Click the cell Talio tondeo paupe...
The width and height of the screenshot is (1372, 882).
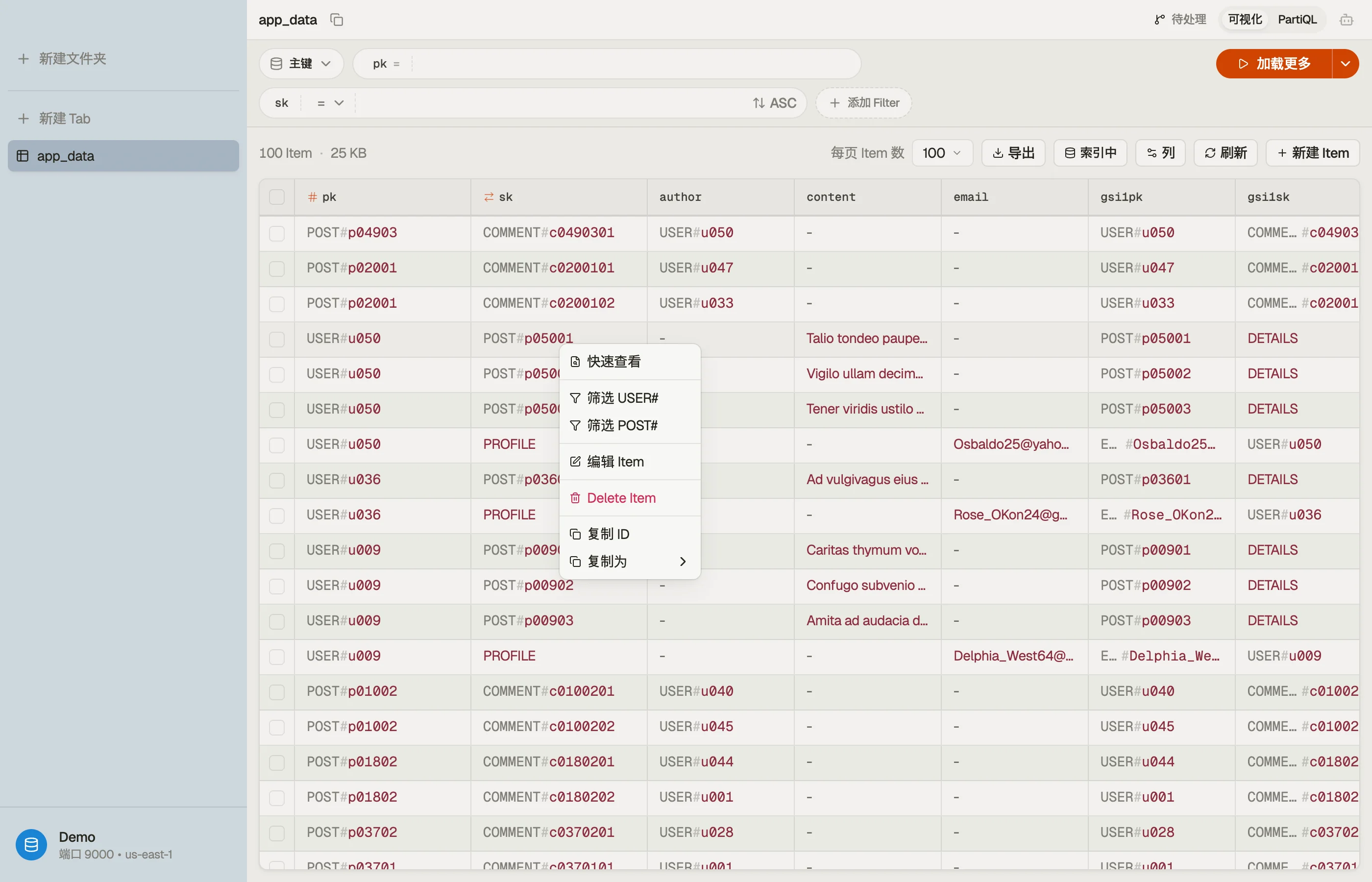[867, 339]
